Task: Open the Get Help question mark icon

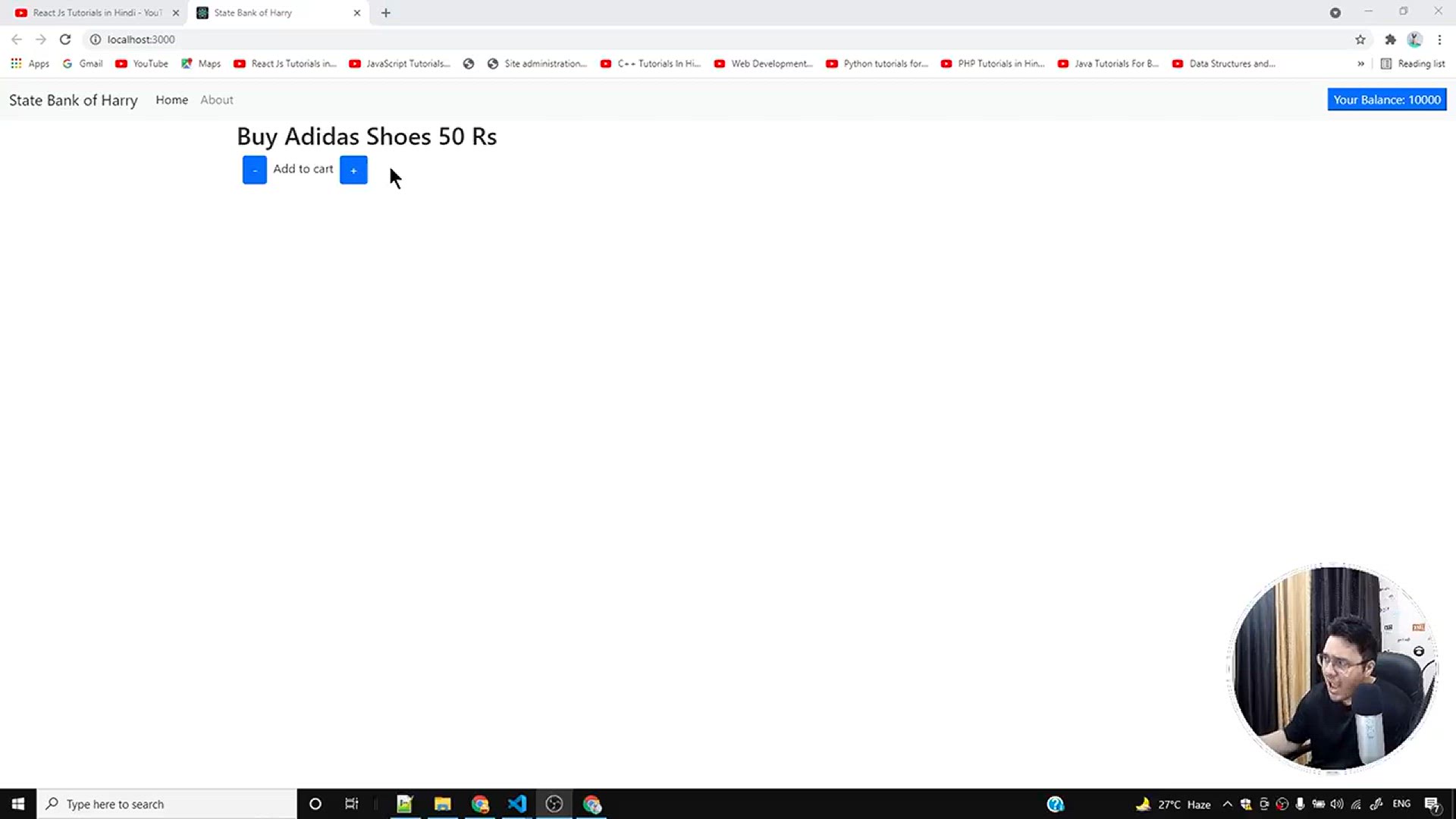Action: (1056, 804)
